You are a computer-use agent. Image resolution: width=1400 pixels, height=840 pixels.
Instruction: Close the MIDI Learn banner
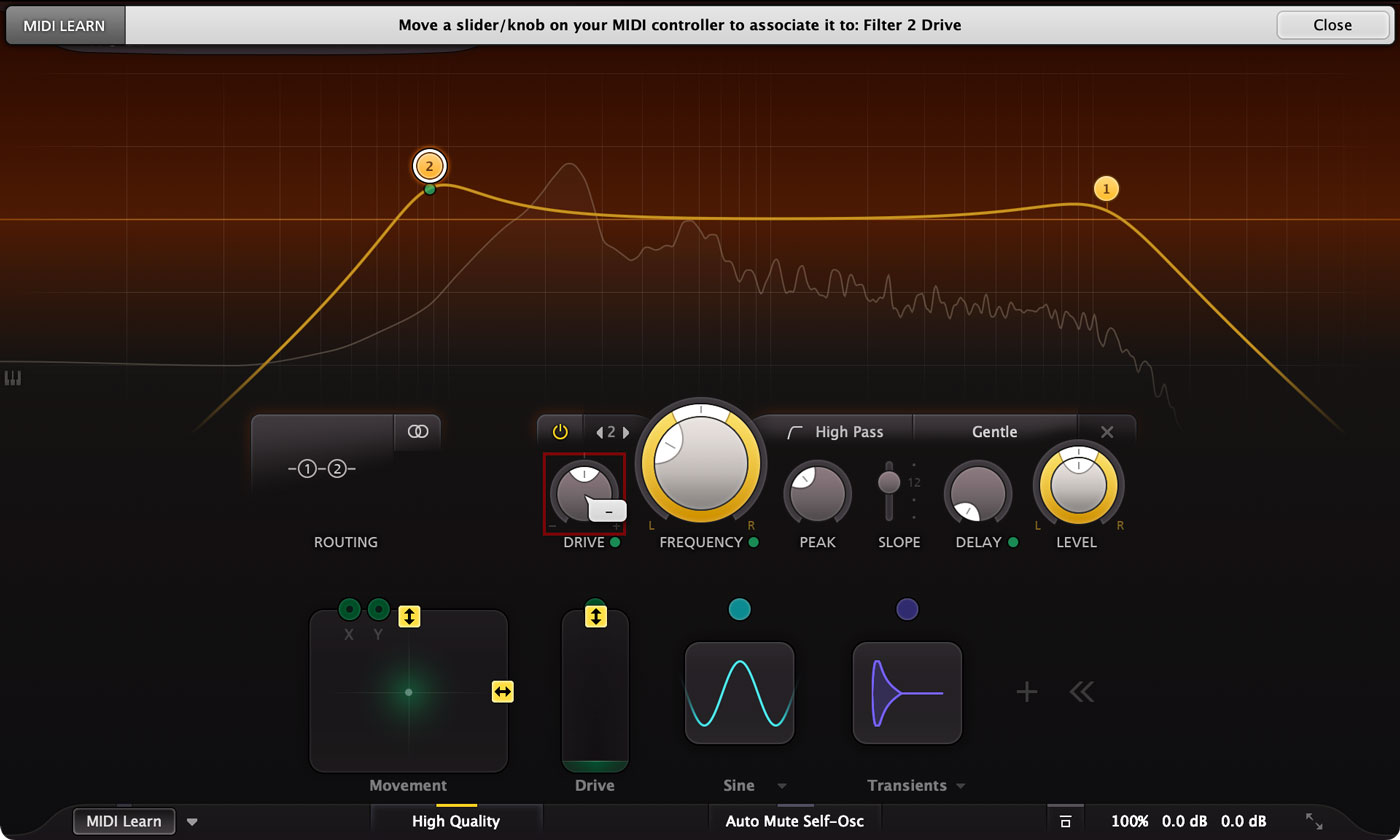[x=1332, y=25]
